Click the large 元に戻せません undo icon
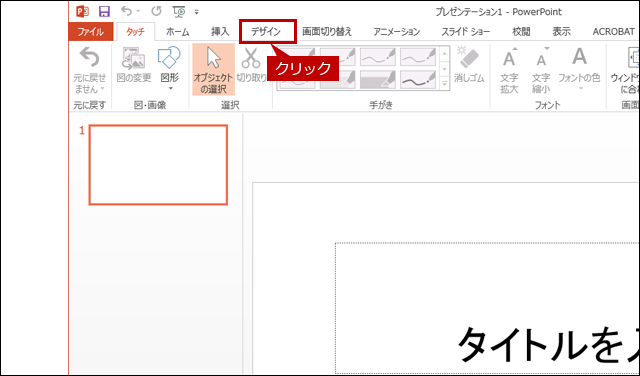Image resolution: width=640 pixels, height=376 pixels. (89, 57)
